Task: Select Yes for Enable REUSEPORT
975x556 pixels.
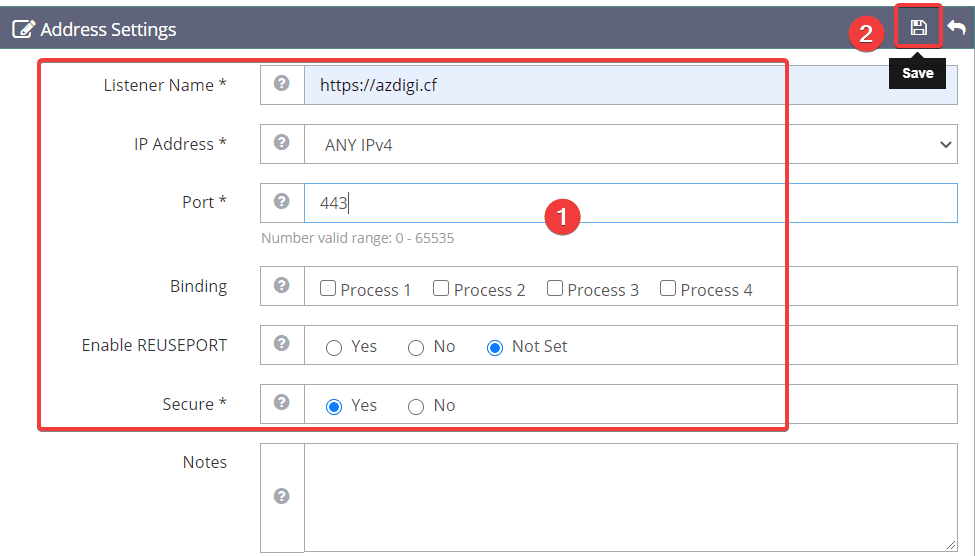Action: pyautogui.click(x=334, y=348)
